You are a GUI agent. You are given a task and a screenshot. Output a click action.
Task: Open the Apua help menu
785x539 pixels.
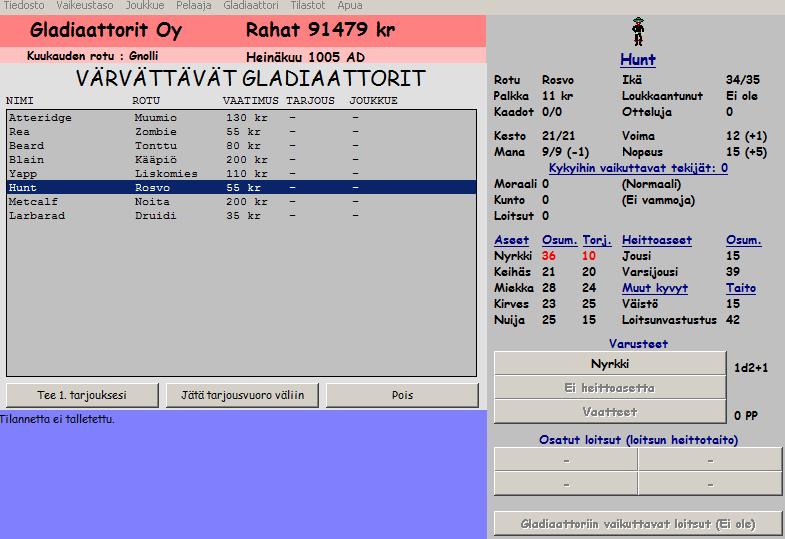[350, 6]
